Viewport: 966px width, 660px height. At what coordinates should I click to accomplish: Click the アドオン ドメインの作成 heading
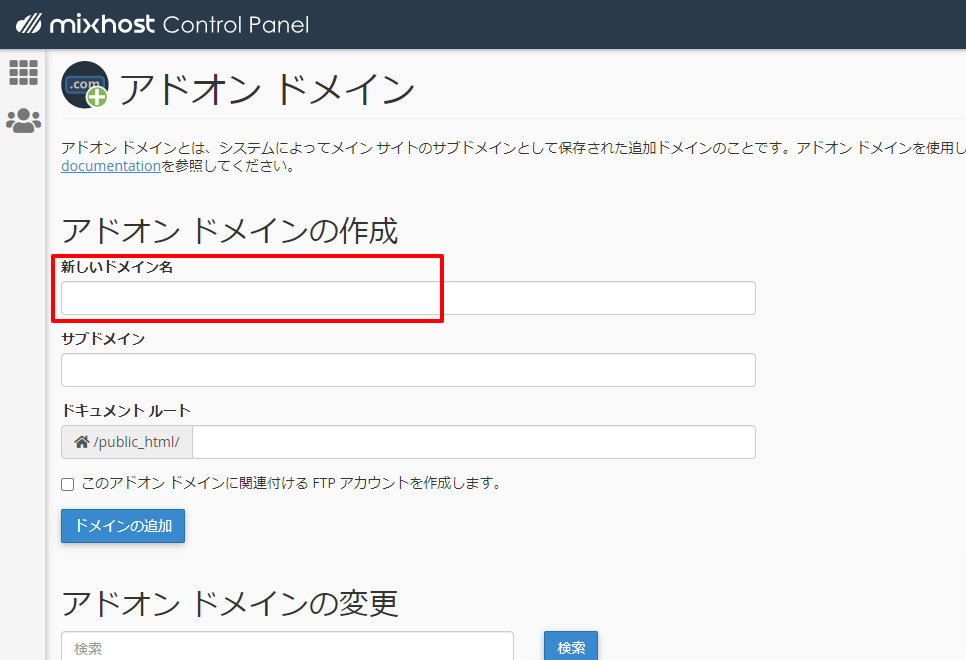point(230,230)
